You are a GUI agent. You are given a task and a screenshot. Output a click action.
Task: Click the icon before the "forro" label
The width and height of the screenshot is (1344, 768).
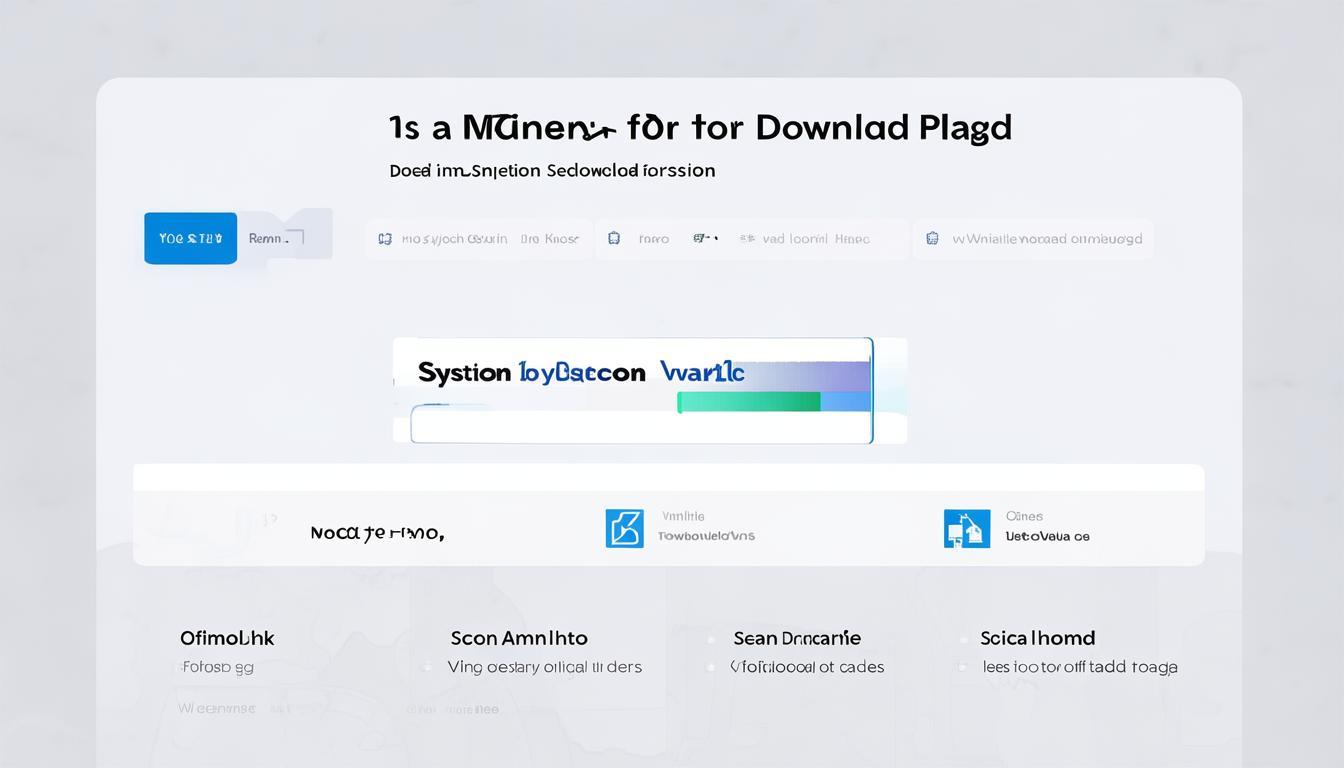coord(614,239)
